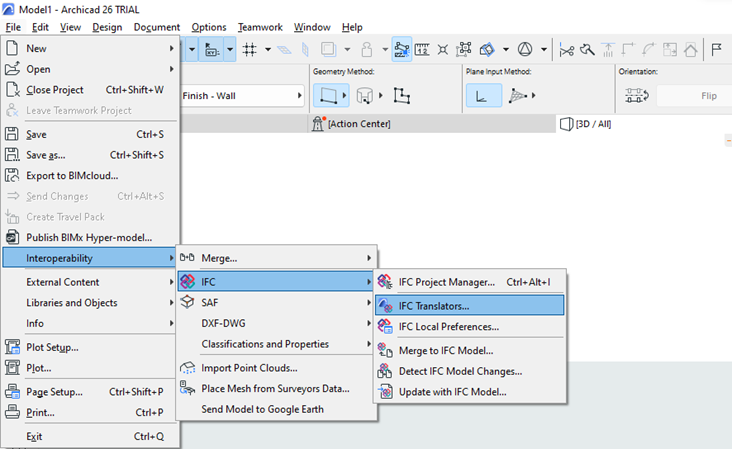Choose Send Model to Google Earth
Image resolution: width=732 pixels, height=449 pixels.
(x=276, y=409)
